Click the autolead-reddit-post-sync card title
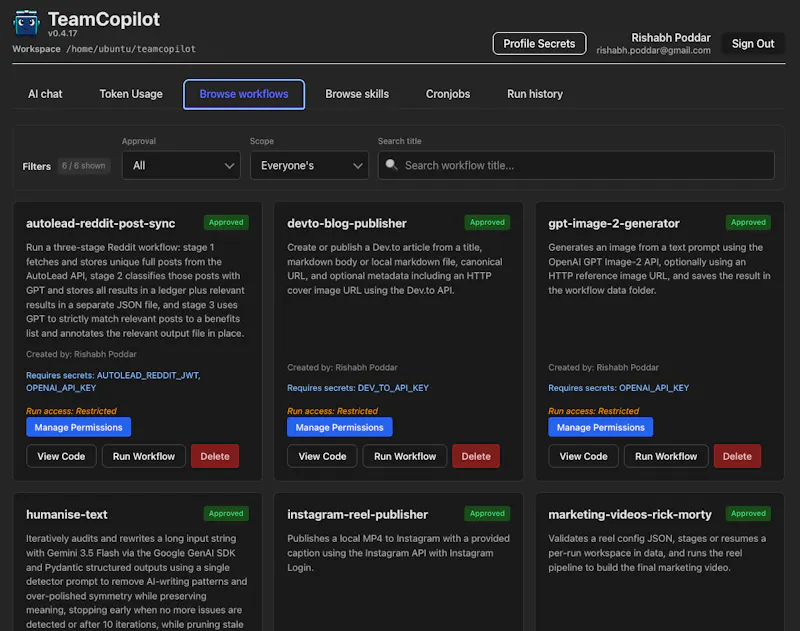The height and width of the screenshot is (631, 800). (101, 223)
